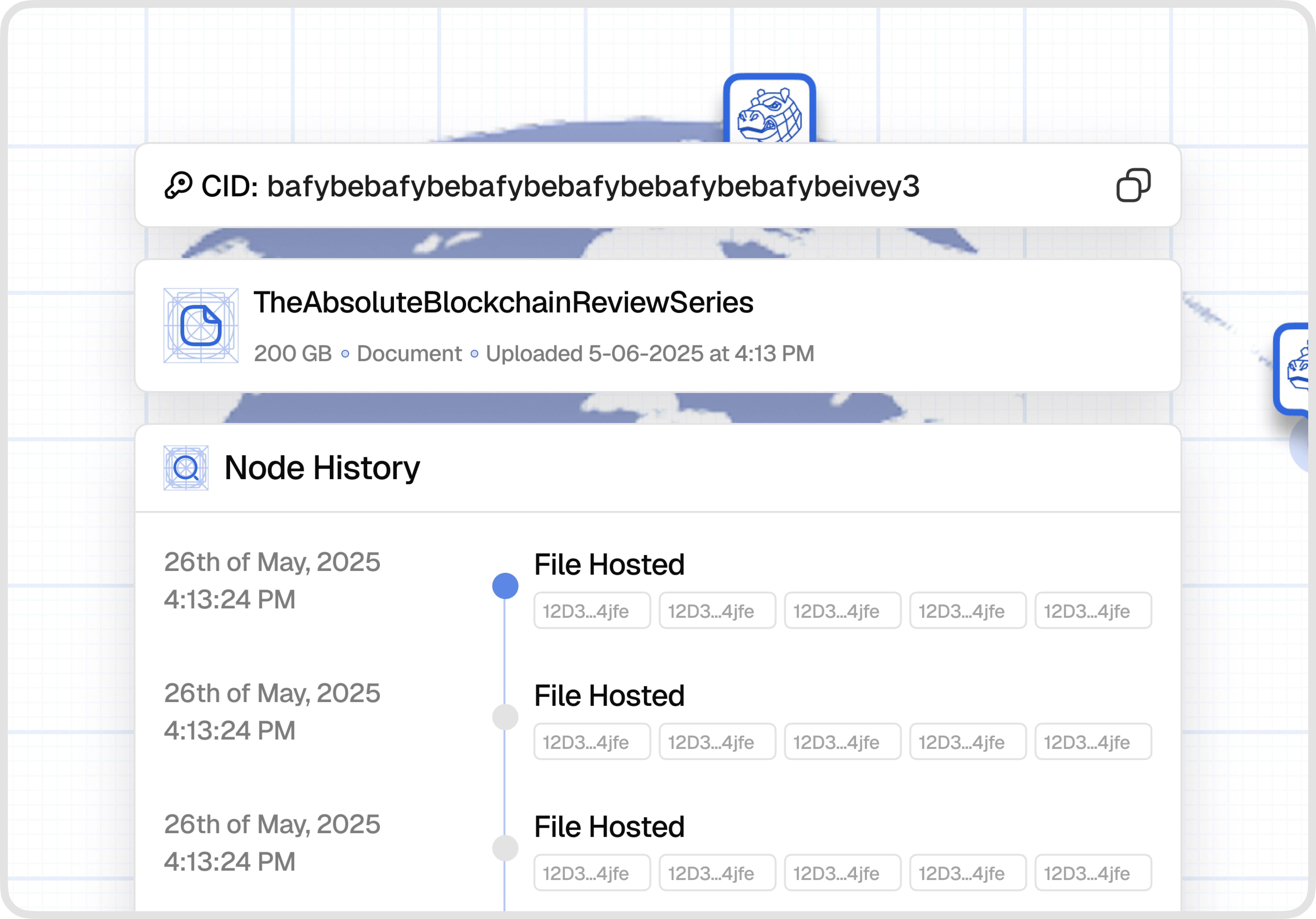Click third 12D3...4jfe chip in first row

[843, 611]
